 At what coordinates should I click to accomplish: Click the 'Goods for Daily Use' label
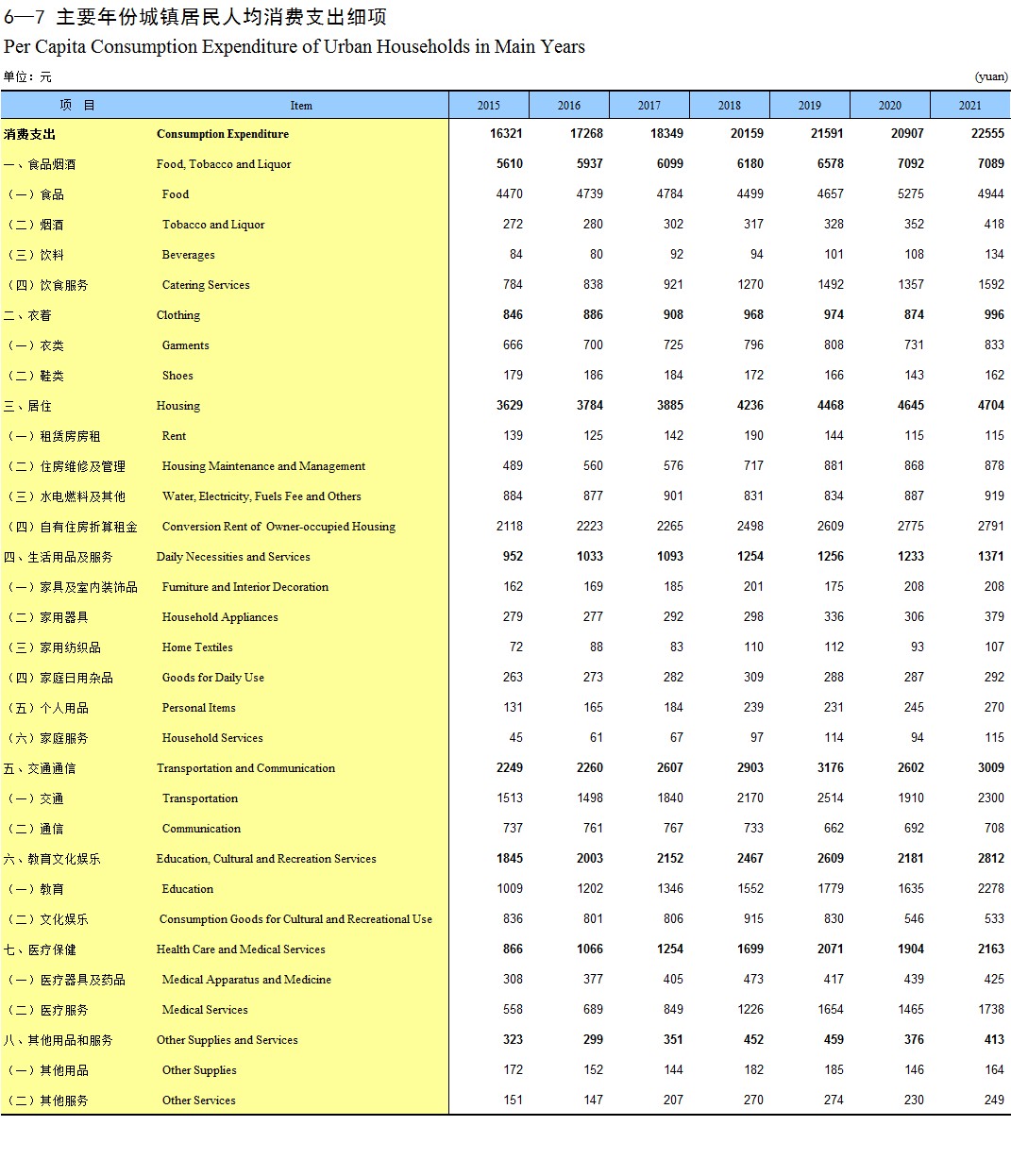[x=213, y=678]
